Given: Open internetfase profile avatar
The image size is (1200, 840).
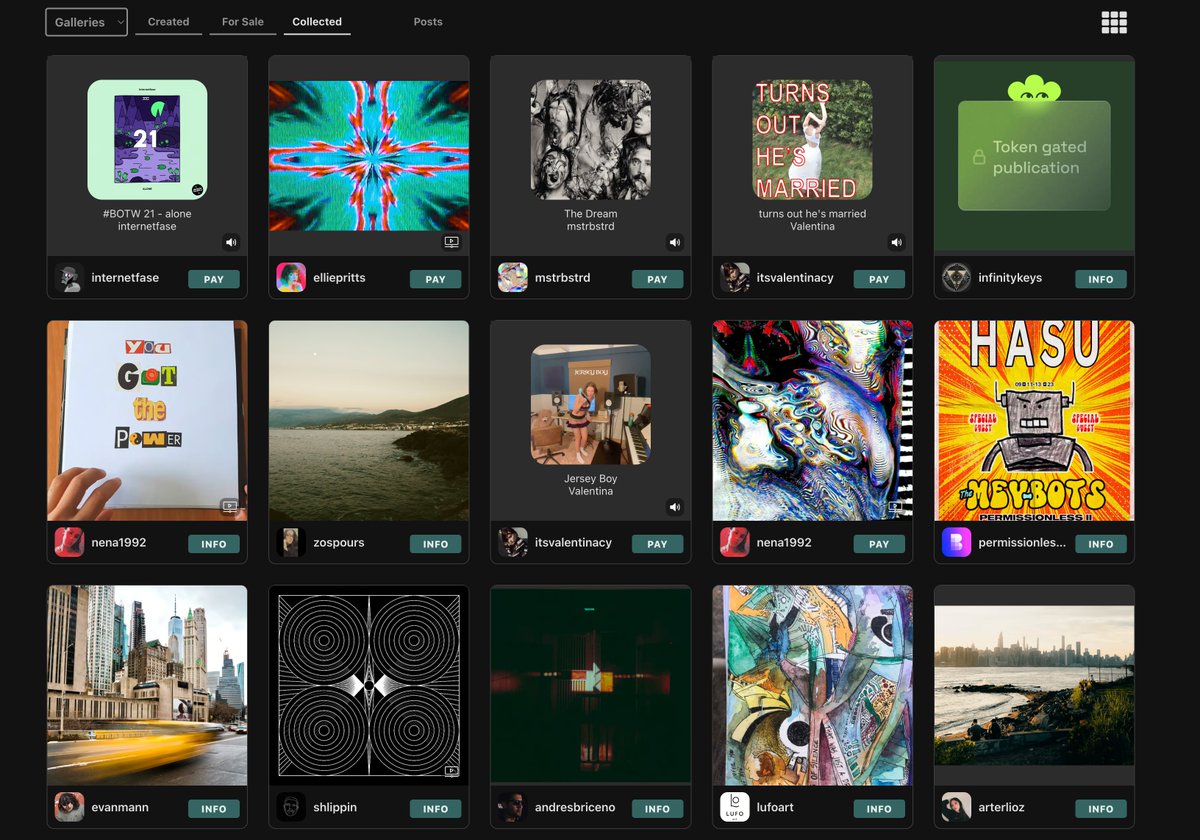Looking at the screenshot, I should (x=69, y=278).
